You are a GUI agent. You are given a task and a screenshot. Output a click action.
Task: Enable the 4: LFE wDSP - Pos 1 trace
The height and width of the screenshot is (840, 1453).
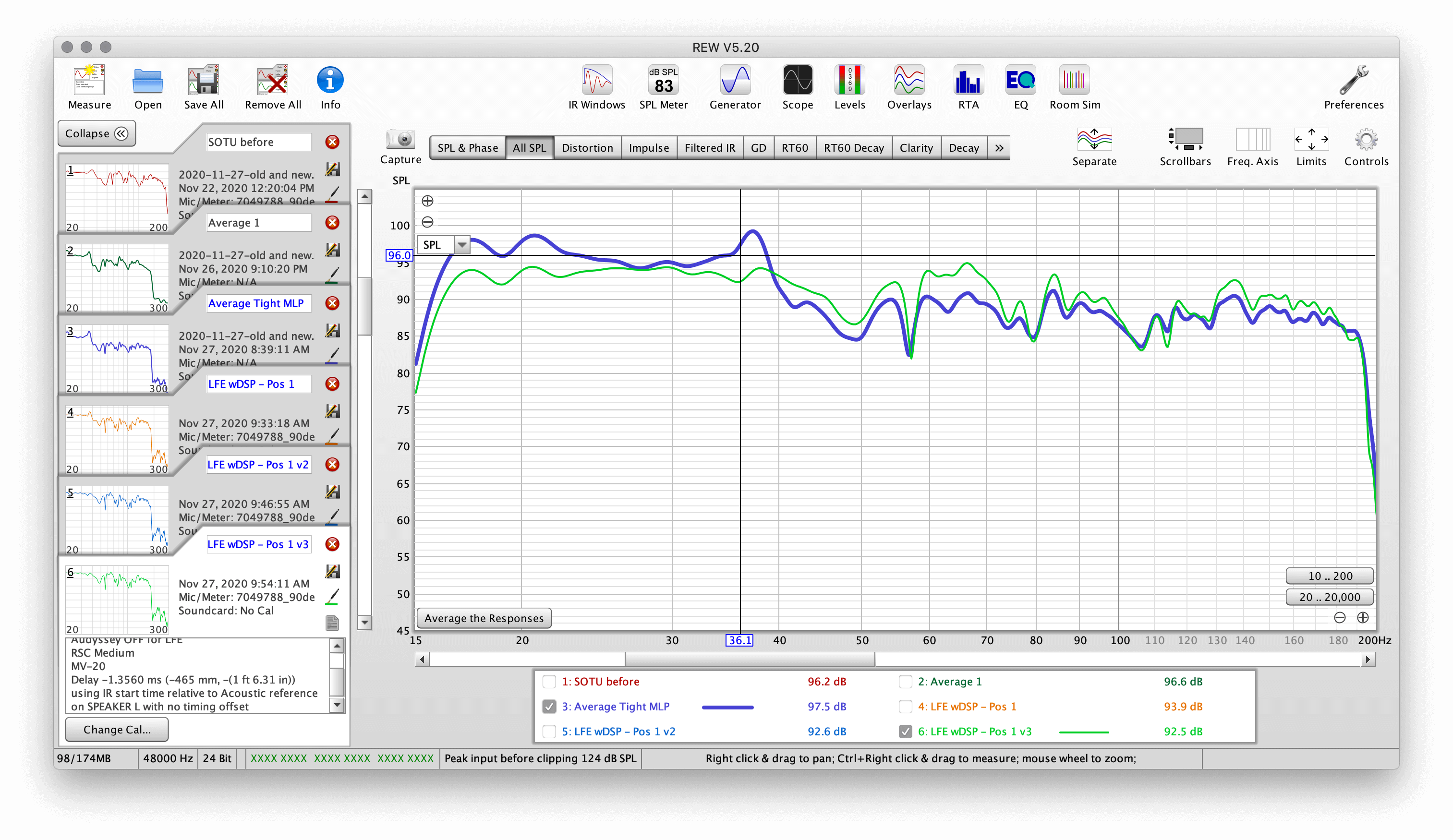[905, 706]
